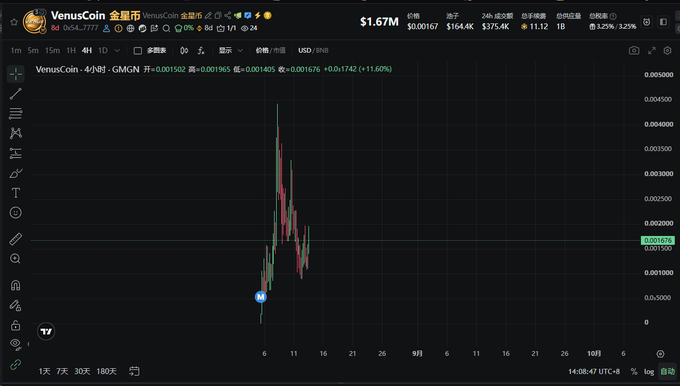Screen dimensions: 680x386
Task: Click the time axis settings circle icon
Action: point(660,354)
